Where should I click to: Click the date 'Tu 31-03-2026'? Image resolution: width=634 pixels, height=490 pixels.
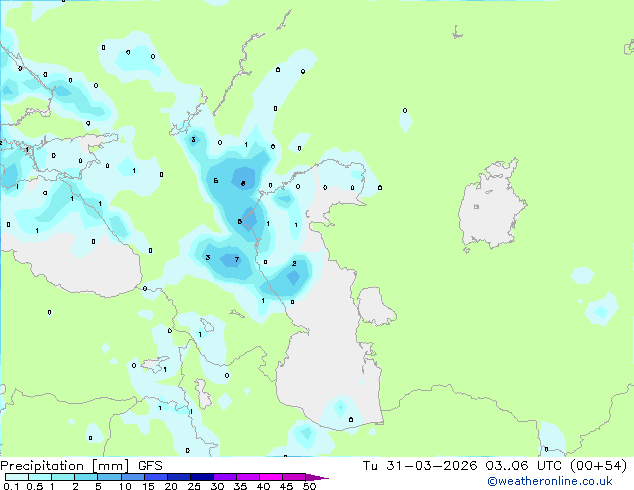coord(420,466)
